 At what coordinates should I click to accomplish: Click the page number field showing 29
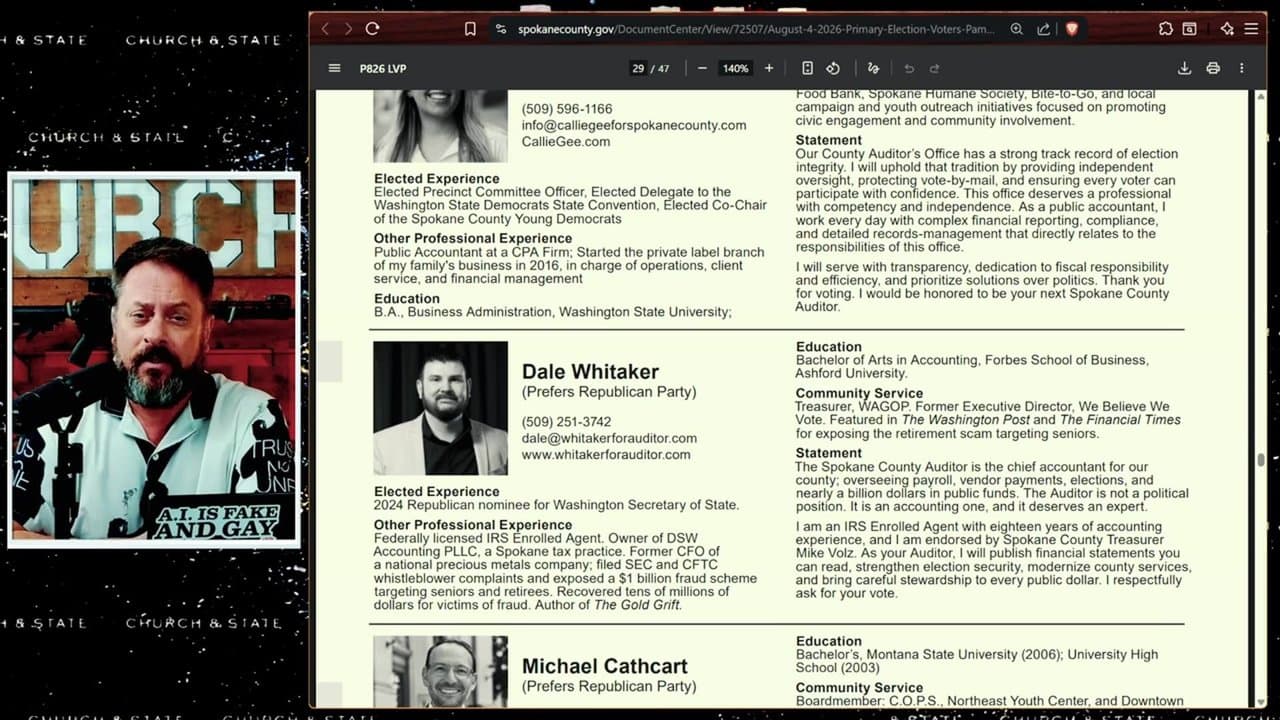[638, 68]
